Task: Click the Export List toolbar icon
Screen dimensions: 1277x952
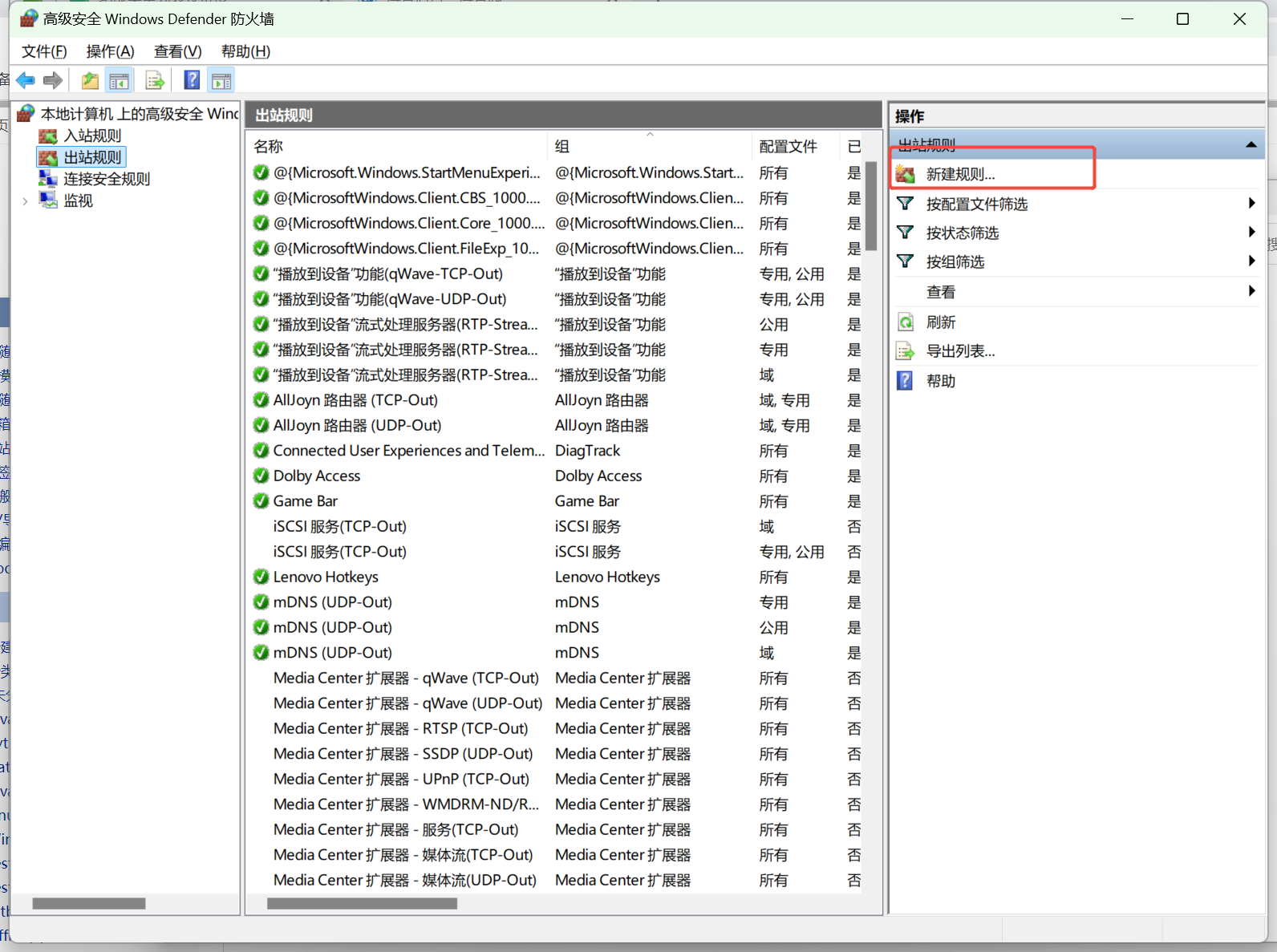Action: coord(155,80)
